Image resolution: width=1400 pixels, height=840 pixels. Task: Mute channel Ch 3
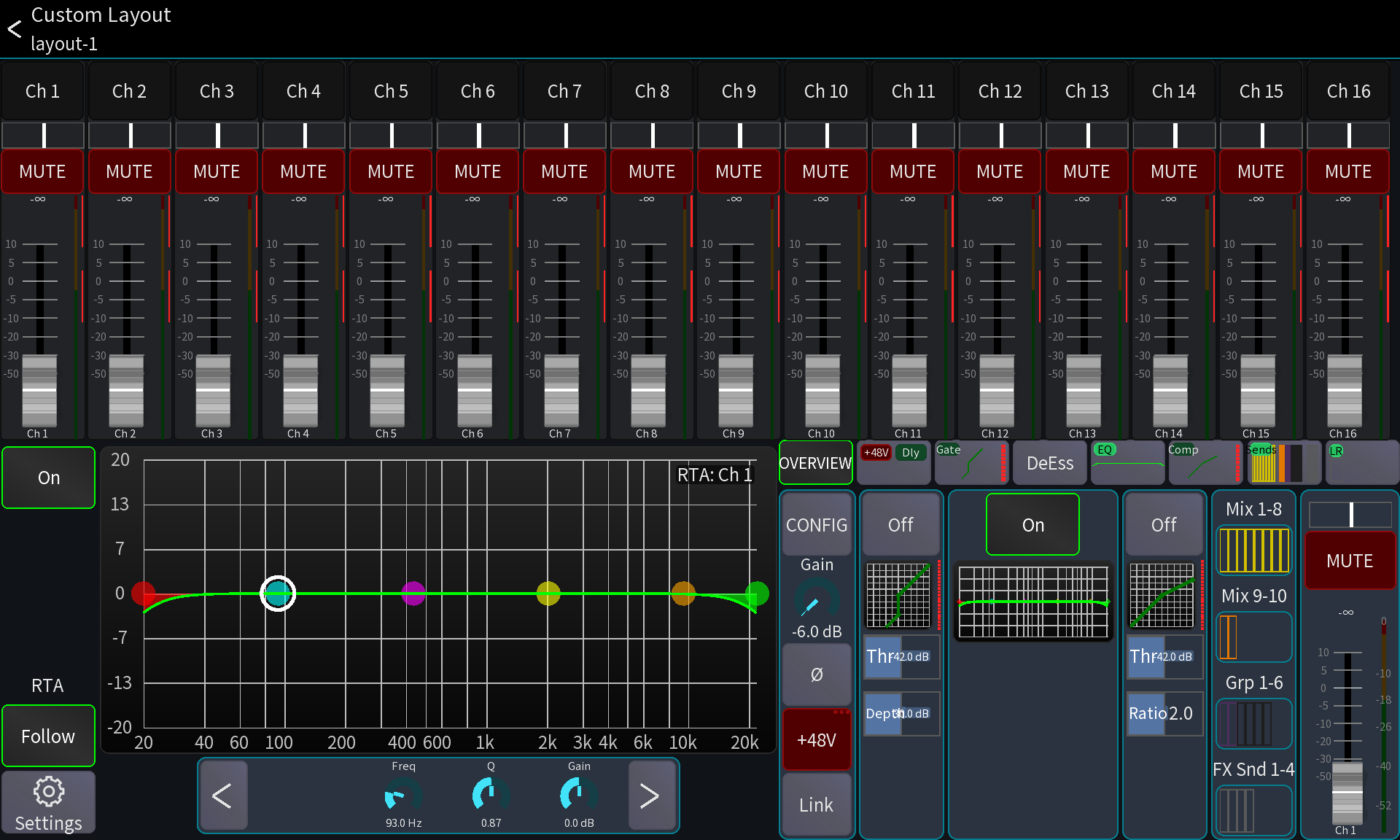216,171
